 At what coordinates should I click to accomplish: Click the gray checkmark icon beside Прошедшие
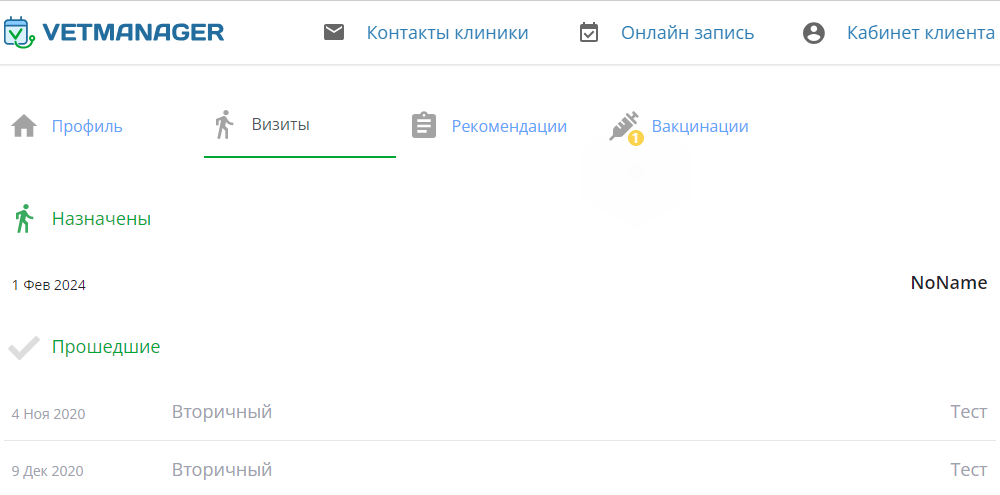(x=24, y=348)
